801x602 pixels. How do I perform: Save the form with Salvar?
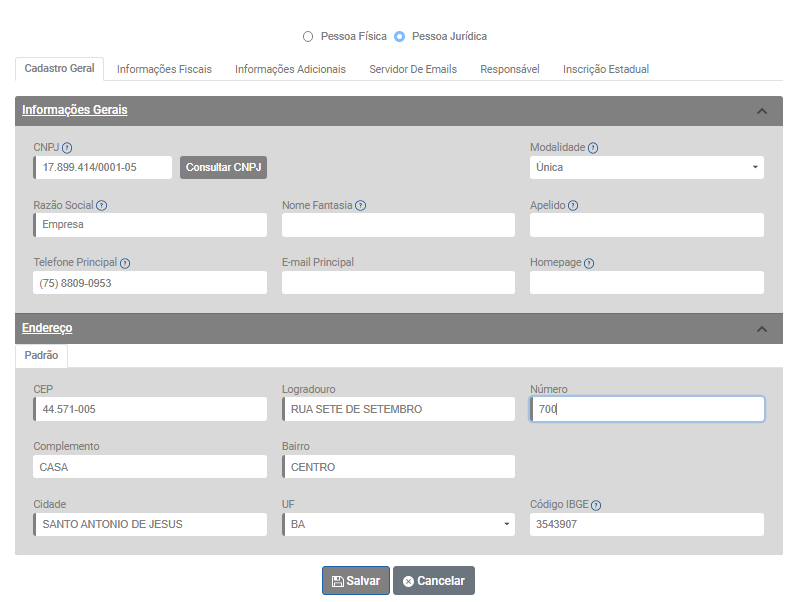[356, 581]
